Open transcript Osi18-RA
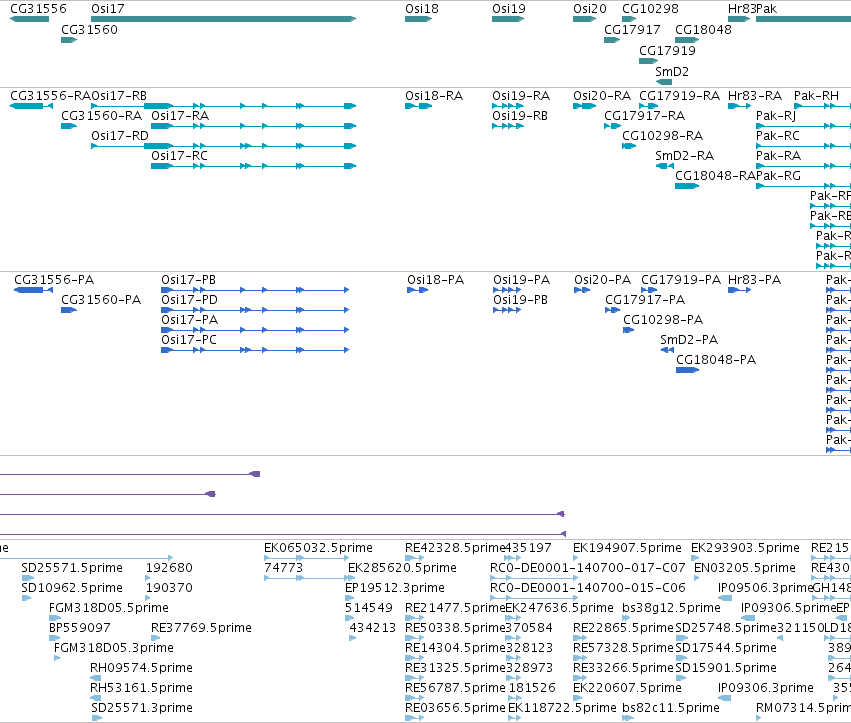Viewport: 851px width, 723px height. point(434,96)
